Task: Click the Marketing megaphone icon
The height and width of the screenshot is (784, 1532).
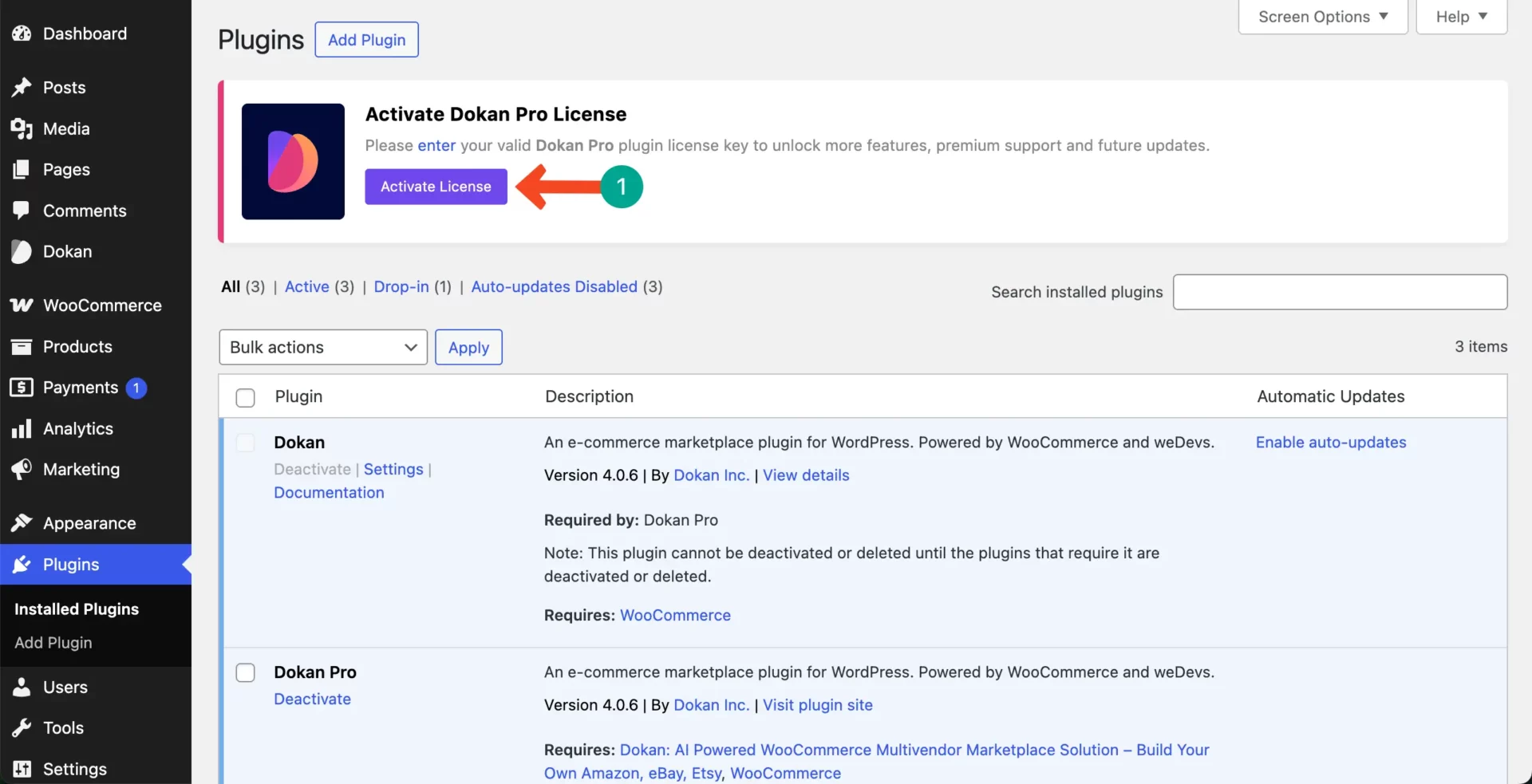Action: (22, 470)
